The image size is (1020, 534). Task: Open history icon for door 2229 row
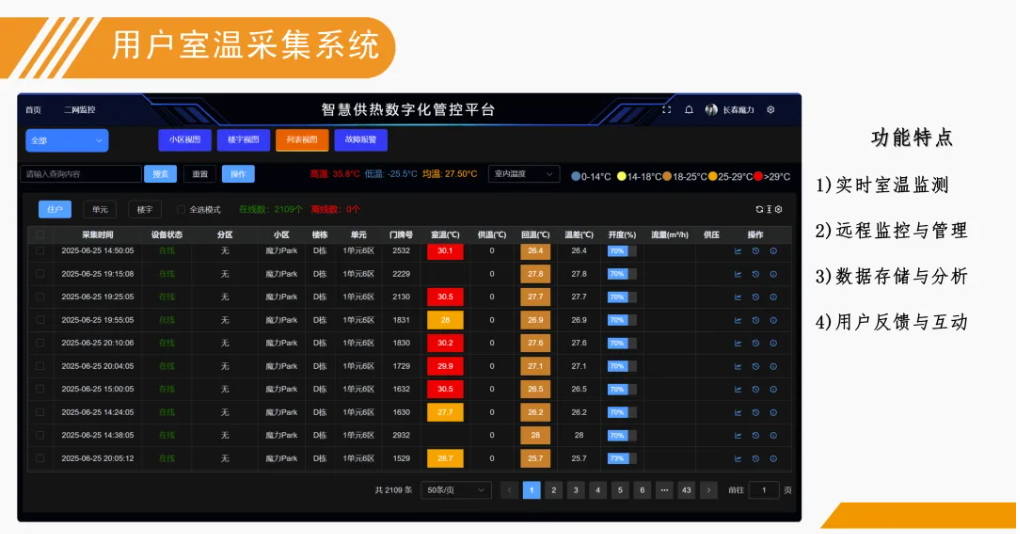(755, 274)
